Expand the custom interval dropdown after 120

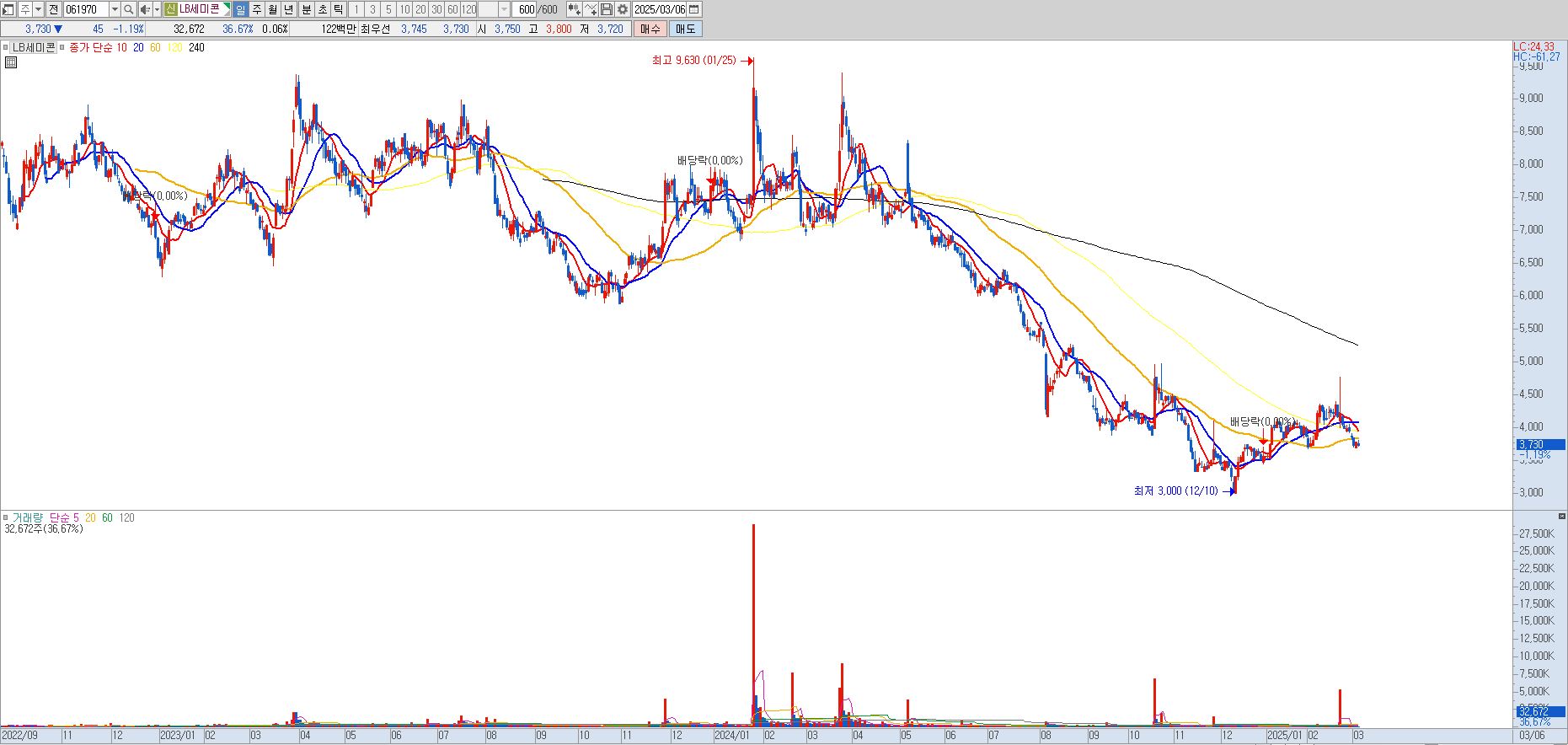tap(505, 9)
